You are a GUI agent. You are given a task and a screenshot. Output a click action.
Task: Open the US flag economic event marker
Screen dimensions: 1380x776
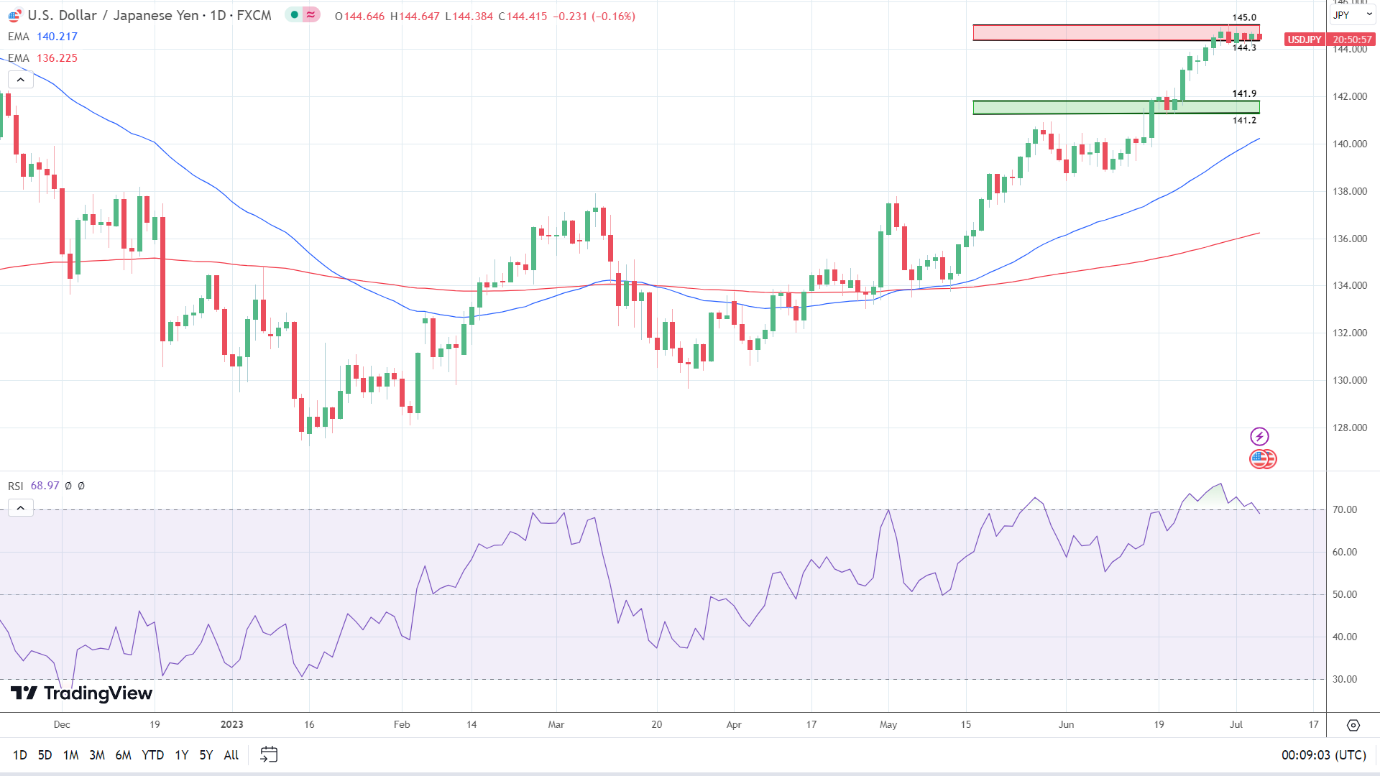(1260, 459)
